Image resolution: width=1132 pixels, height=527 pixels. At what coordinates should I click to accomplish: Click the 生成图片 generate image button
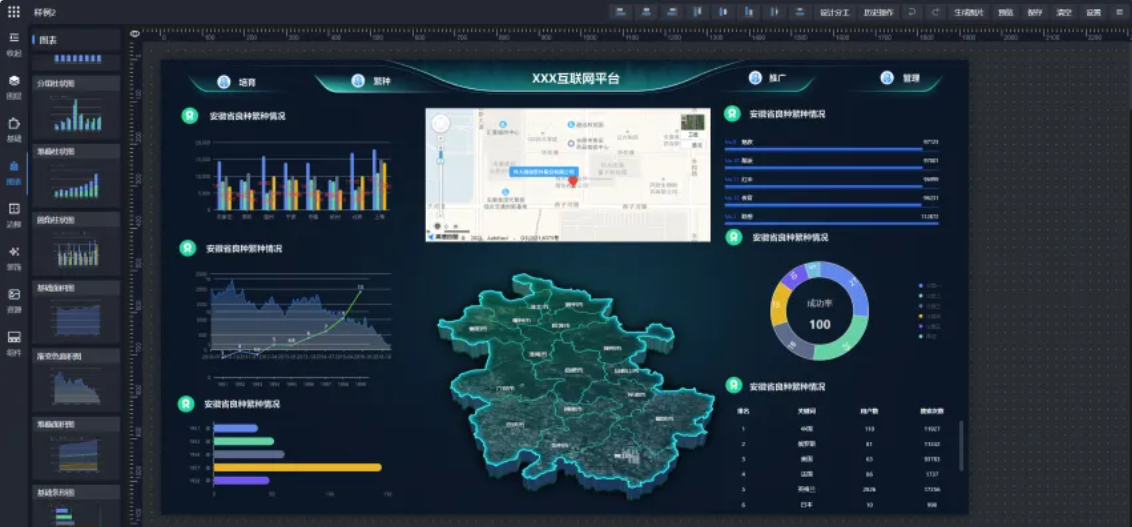tap(969, 12)
